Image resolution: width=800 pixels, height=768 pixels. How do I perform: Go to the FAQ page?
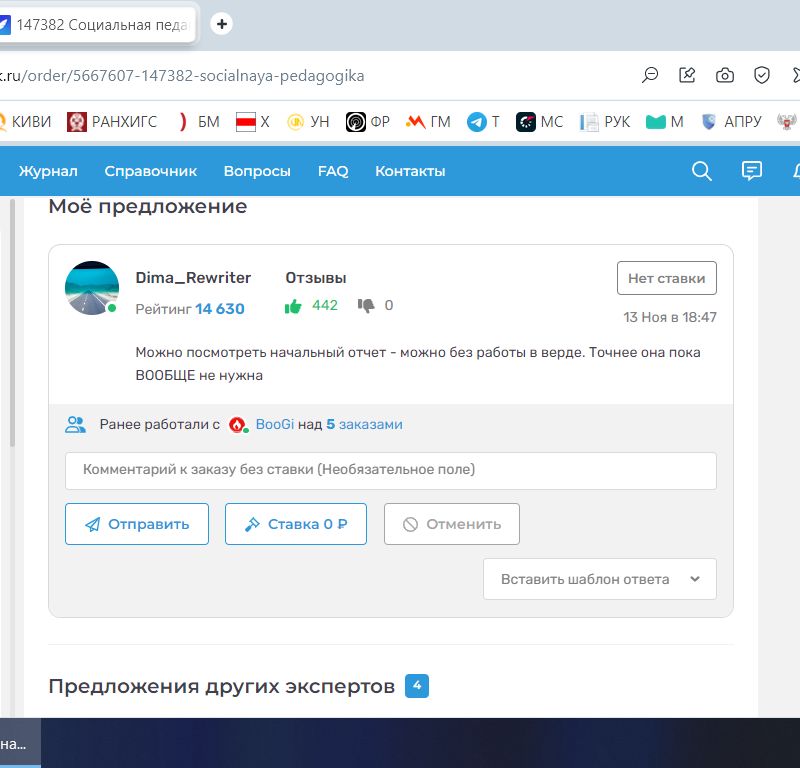click(333, 171)
